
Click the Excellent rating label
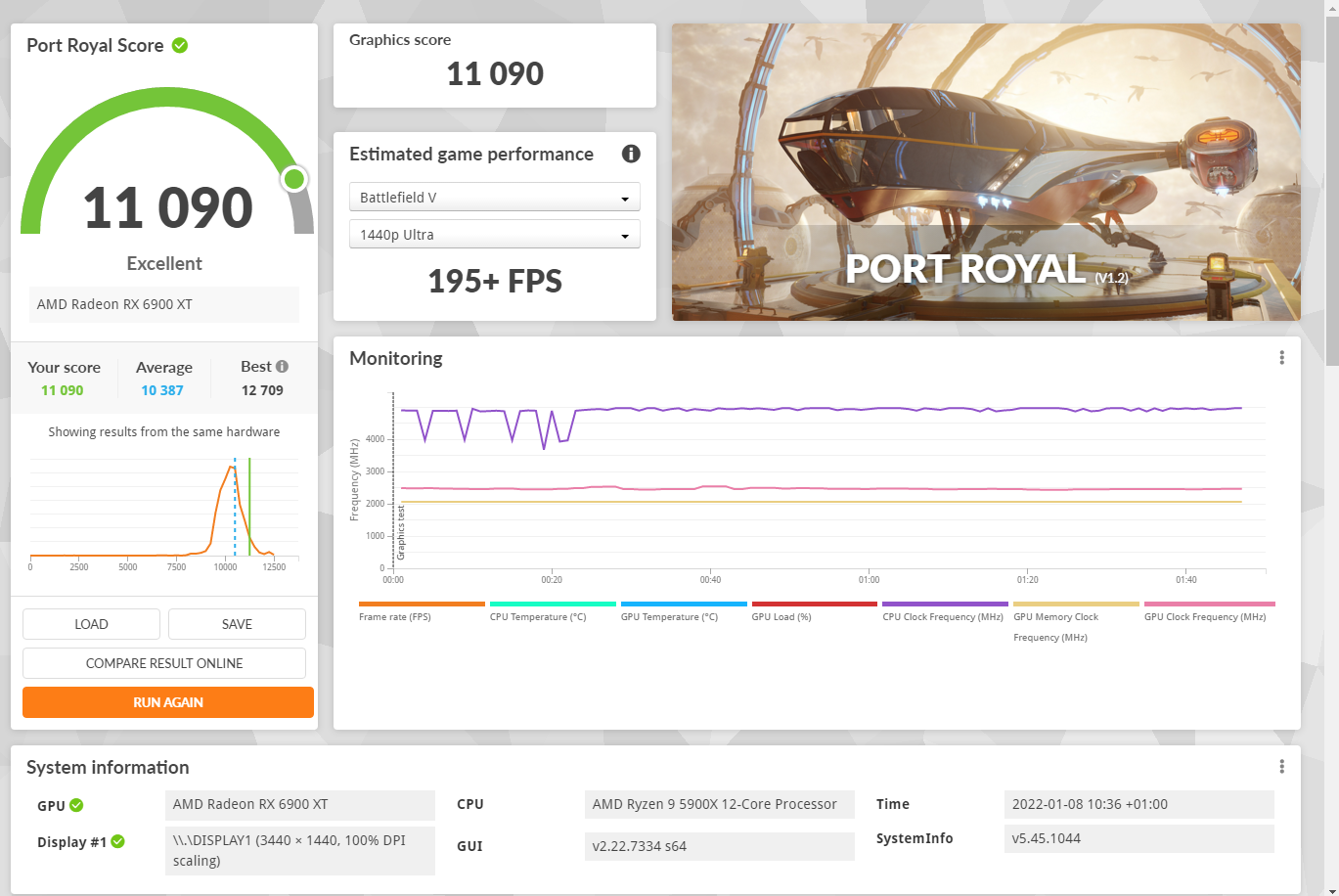164,263
